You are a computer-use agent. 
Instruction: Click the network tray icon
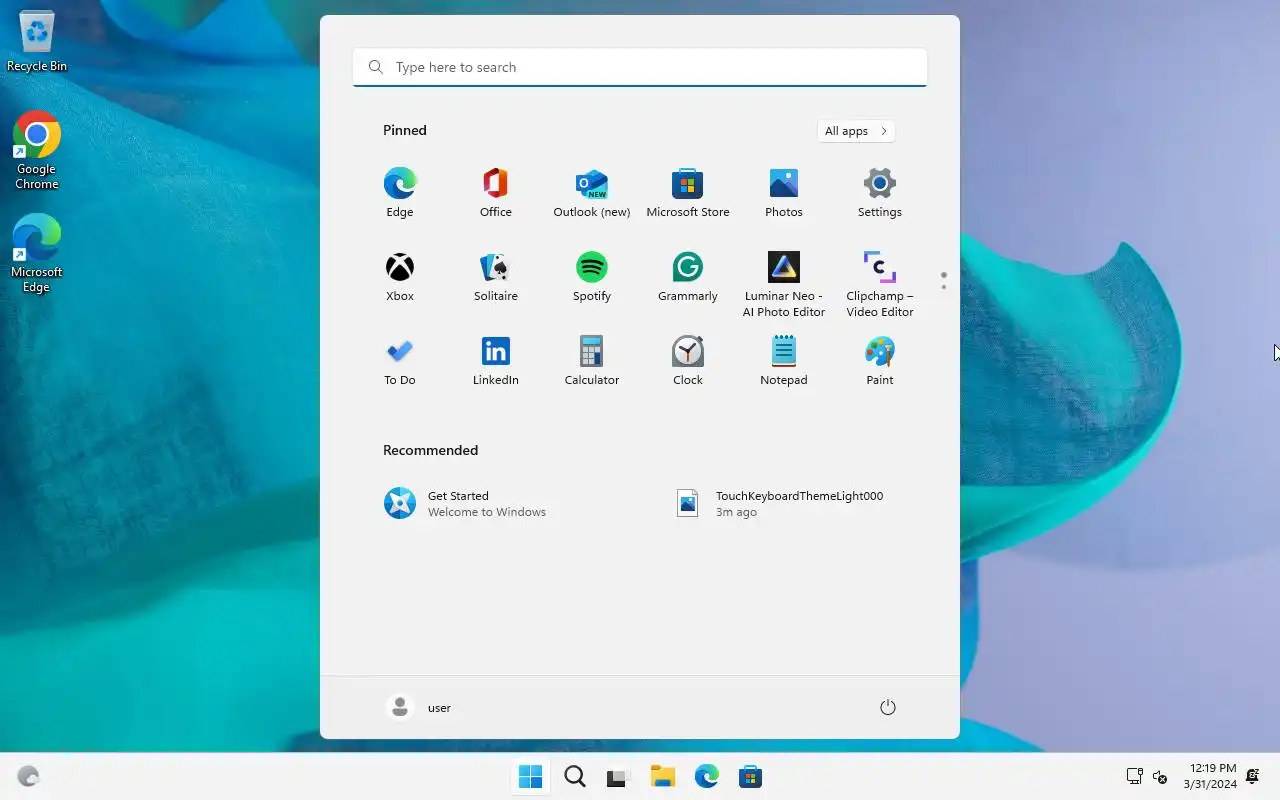tap(1135, 776)
